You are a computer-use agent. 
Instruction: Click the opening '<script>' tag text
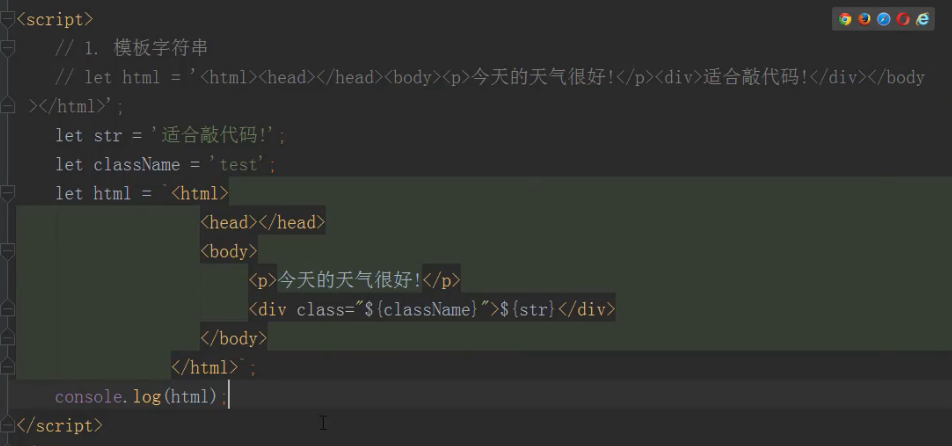(x=55, y=19)
